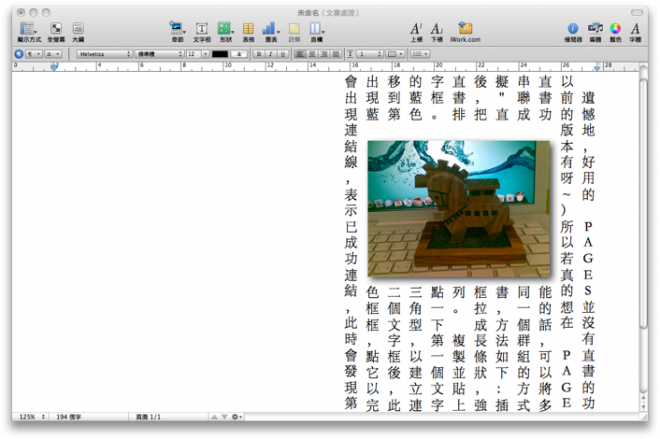Insert a text box with 文字框

pos(201,29)
